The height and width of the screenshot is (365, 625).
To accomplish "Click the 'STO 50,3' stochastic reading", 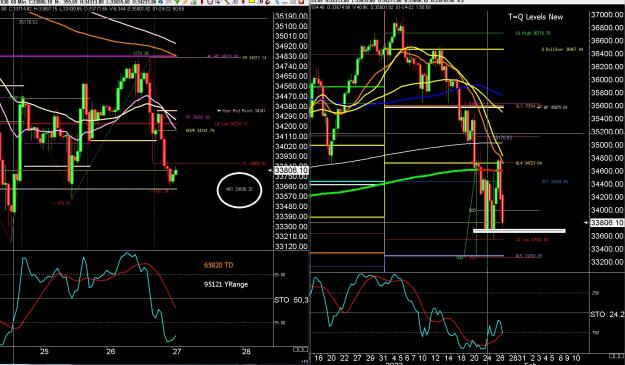I will [291, 300].
